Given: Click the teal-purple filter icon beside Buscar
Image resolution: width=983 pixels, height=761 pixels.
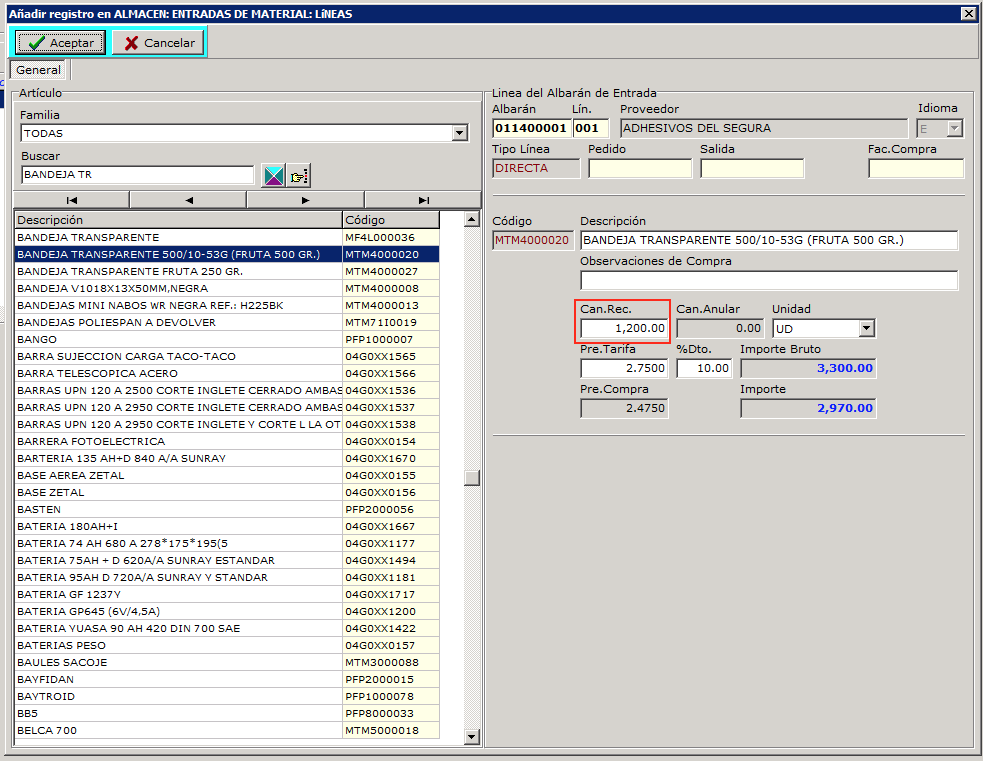Looking at the screenshot, I should 273,176.
